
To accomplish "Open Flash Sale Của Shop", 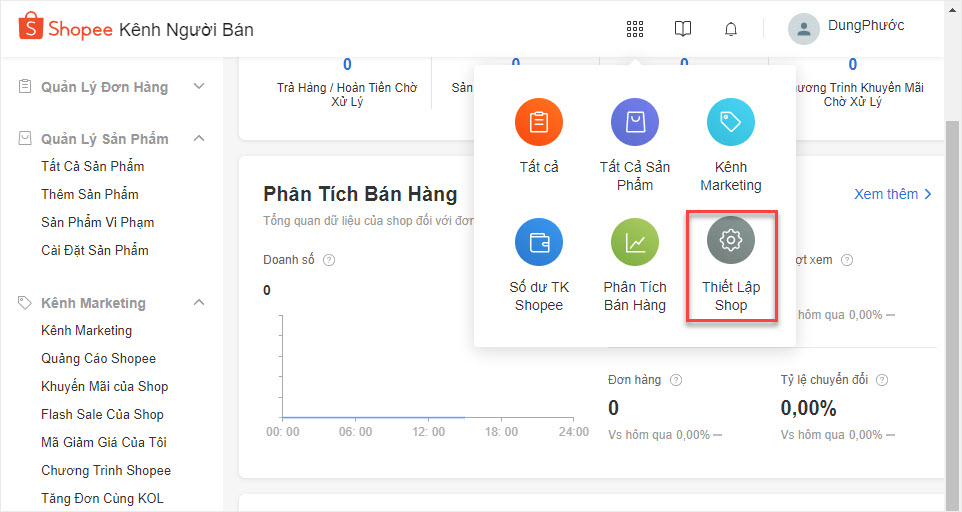I will (102, 415).
